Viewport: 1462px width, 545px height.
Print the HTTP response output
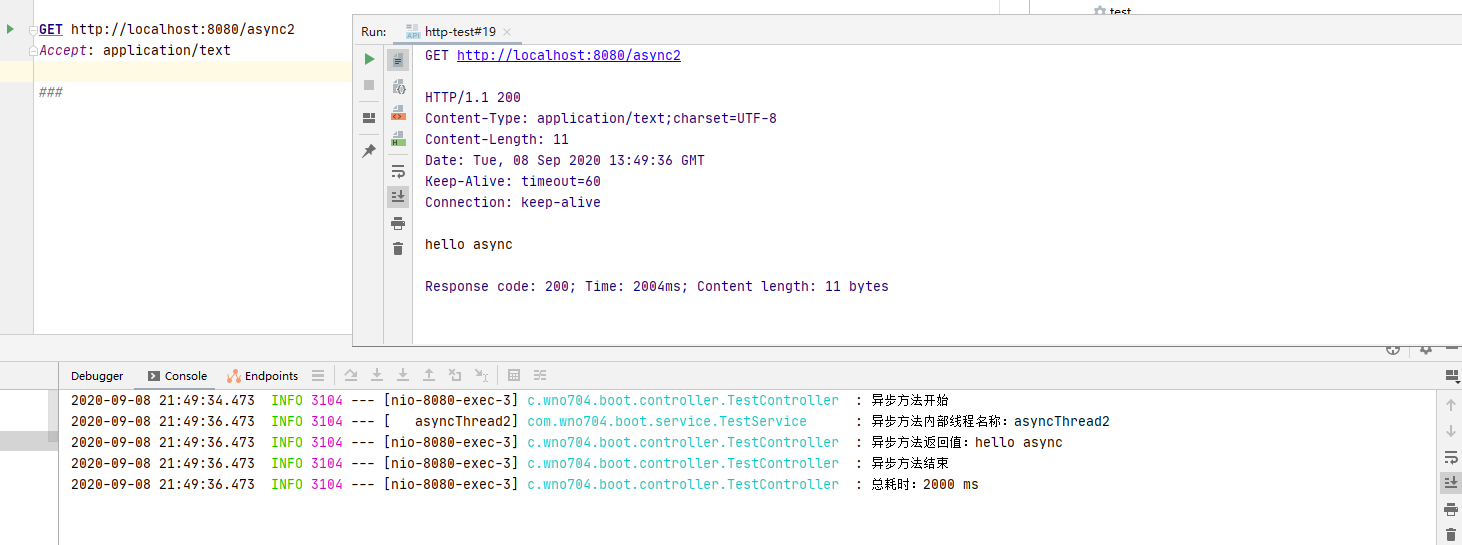coord(398,223)
